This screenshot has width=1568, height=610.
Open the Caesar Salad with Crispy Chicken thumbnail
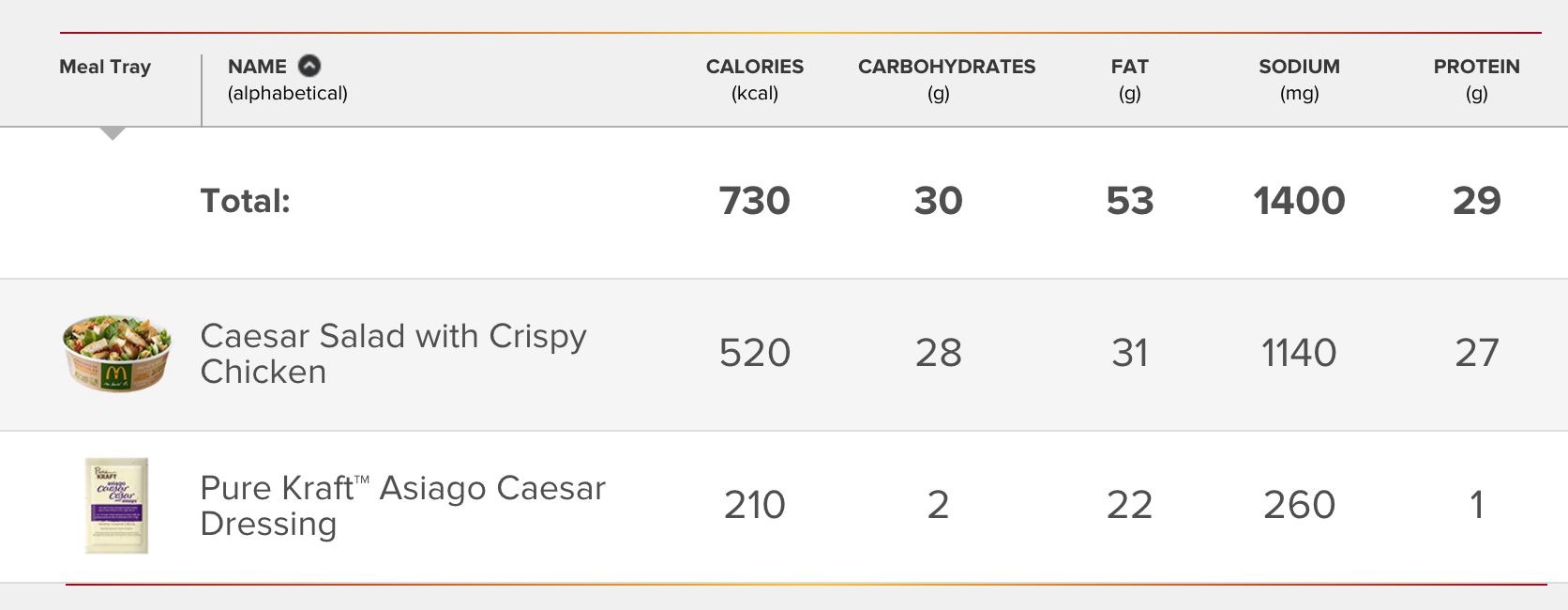pyautogui.click(x=117, y=353)
